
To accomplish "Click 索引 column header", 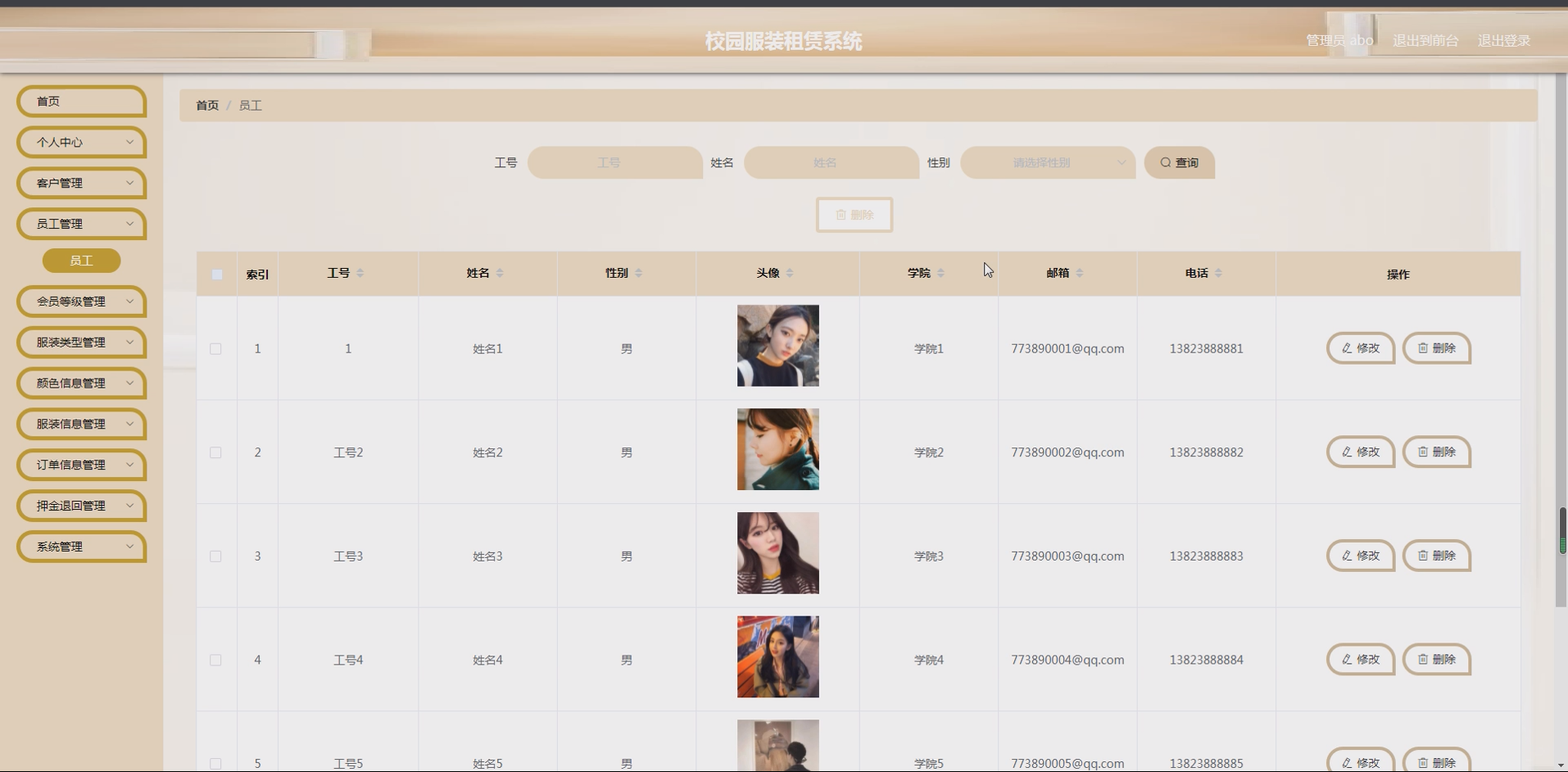I will point(257,275).
